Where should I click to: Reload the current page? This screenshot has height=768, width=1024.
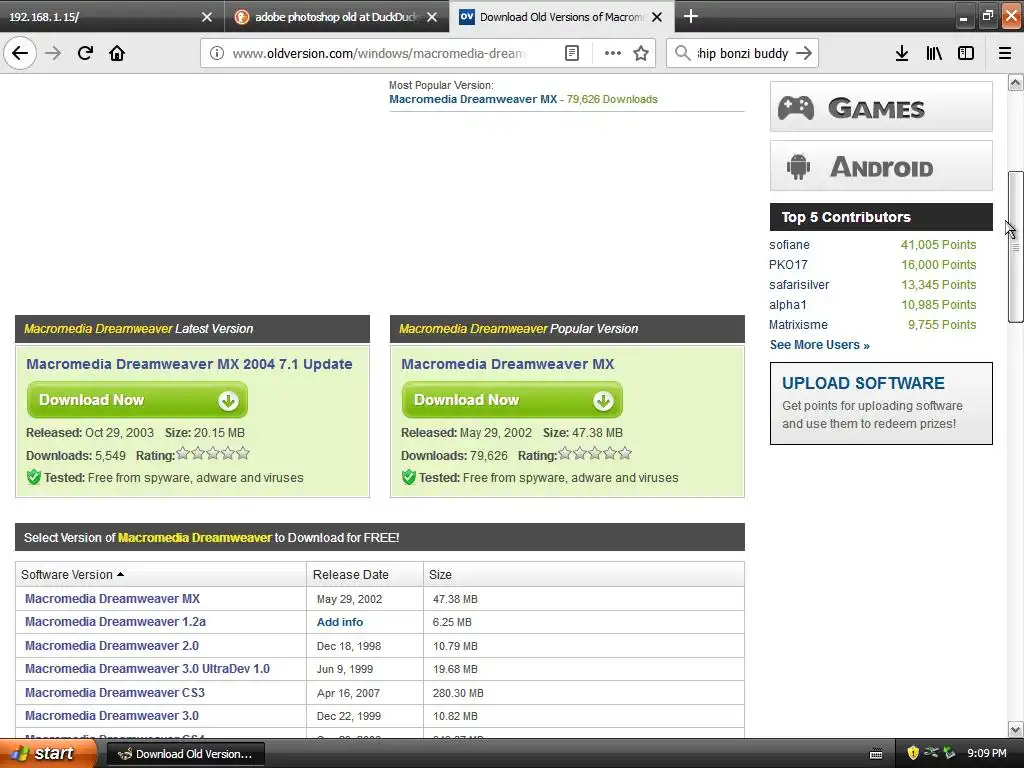click(85, 53)
